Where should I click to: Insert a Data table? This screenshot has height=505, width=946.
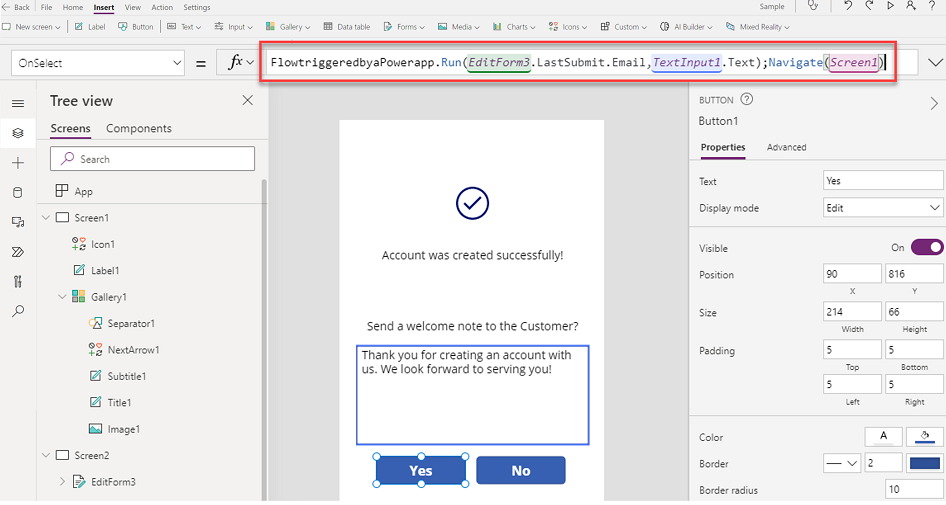coord(347,27)
